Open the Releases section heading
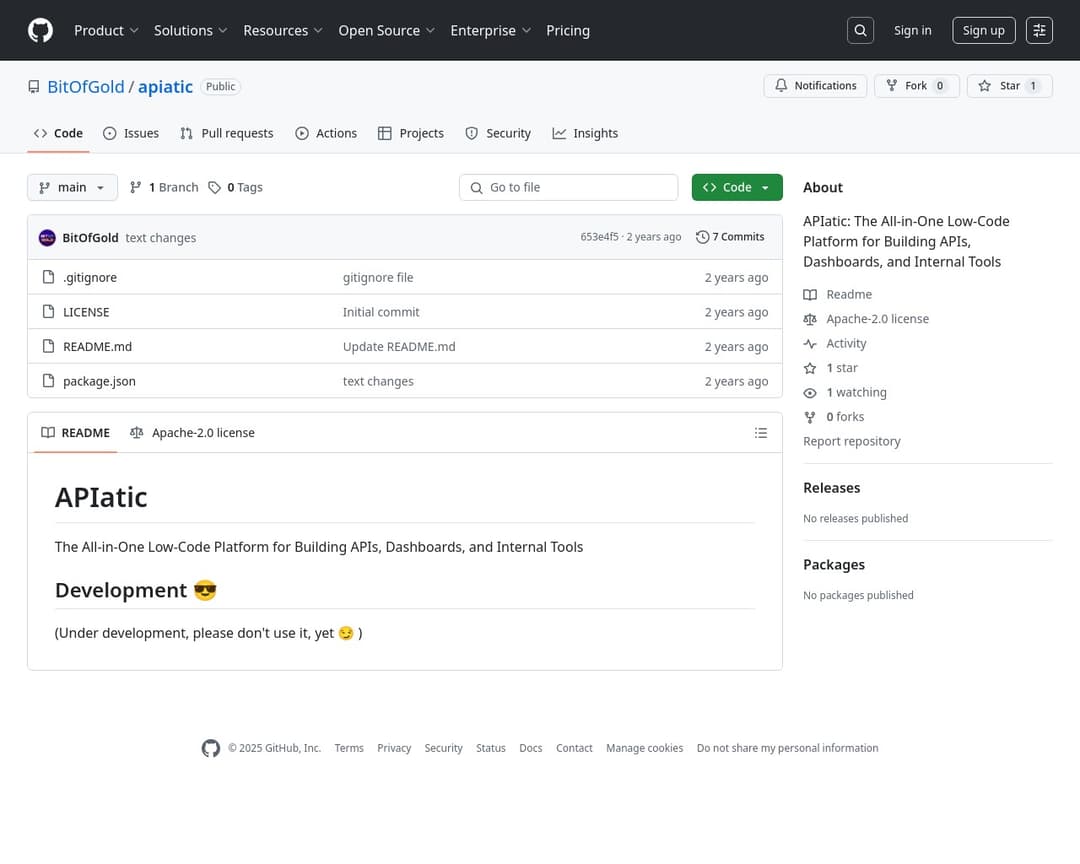 (831, 488)
